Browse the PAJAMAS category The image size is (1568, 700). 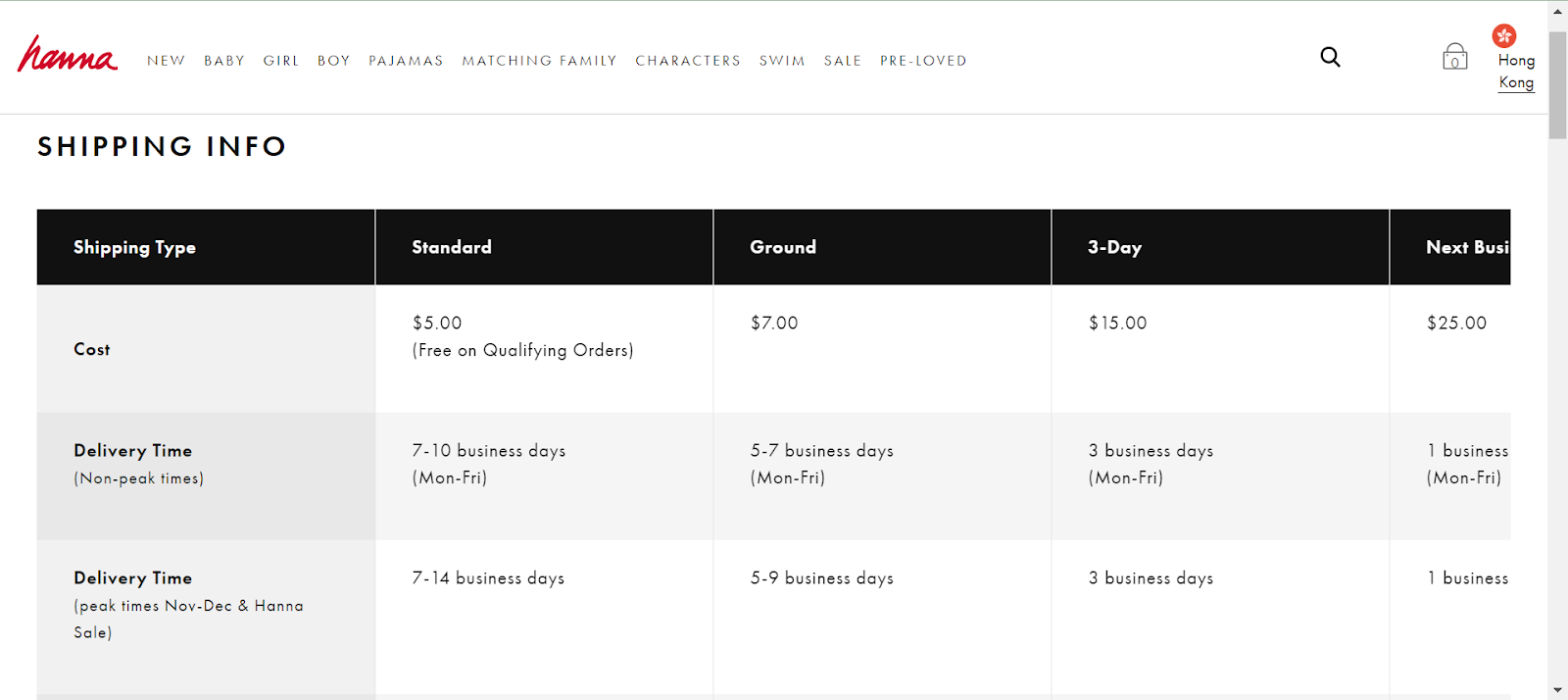point(406,61)
